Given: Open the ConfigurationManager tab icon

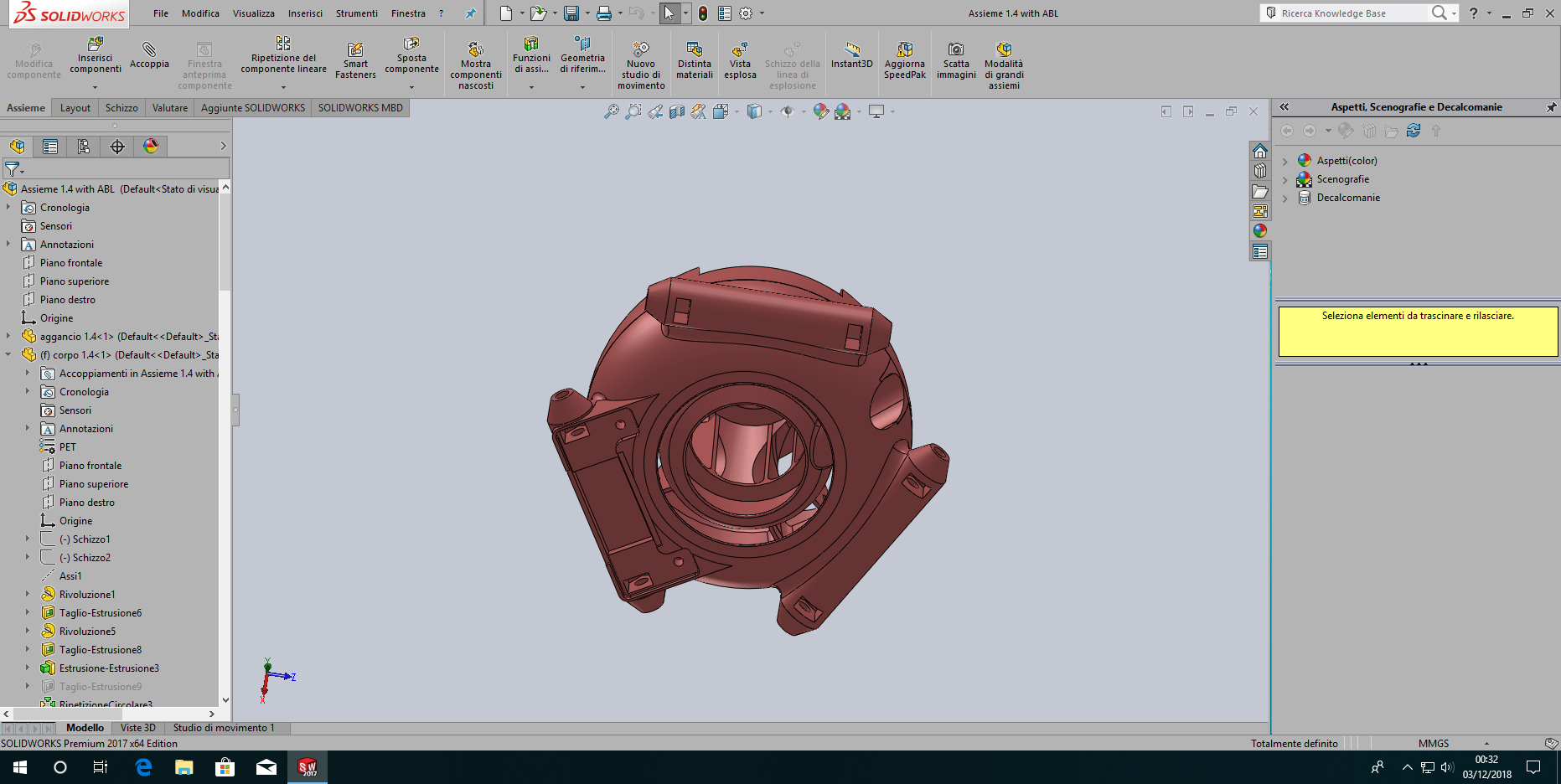Looking at the screenshot, I should click(x=84, y=147).
